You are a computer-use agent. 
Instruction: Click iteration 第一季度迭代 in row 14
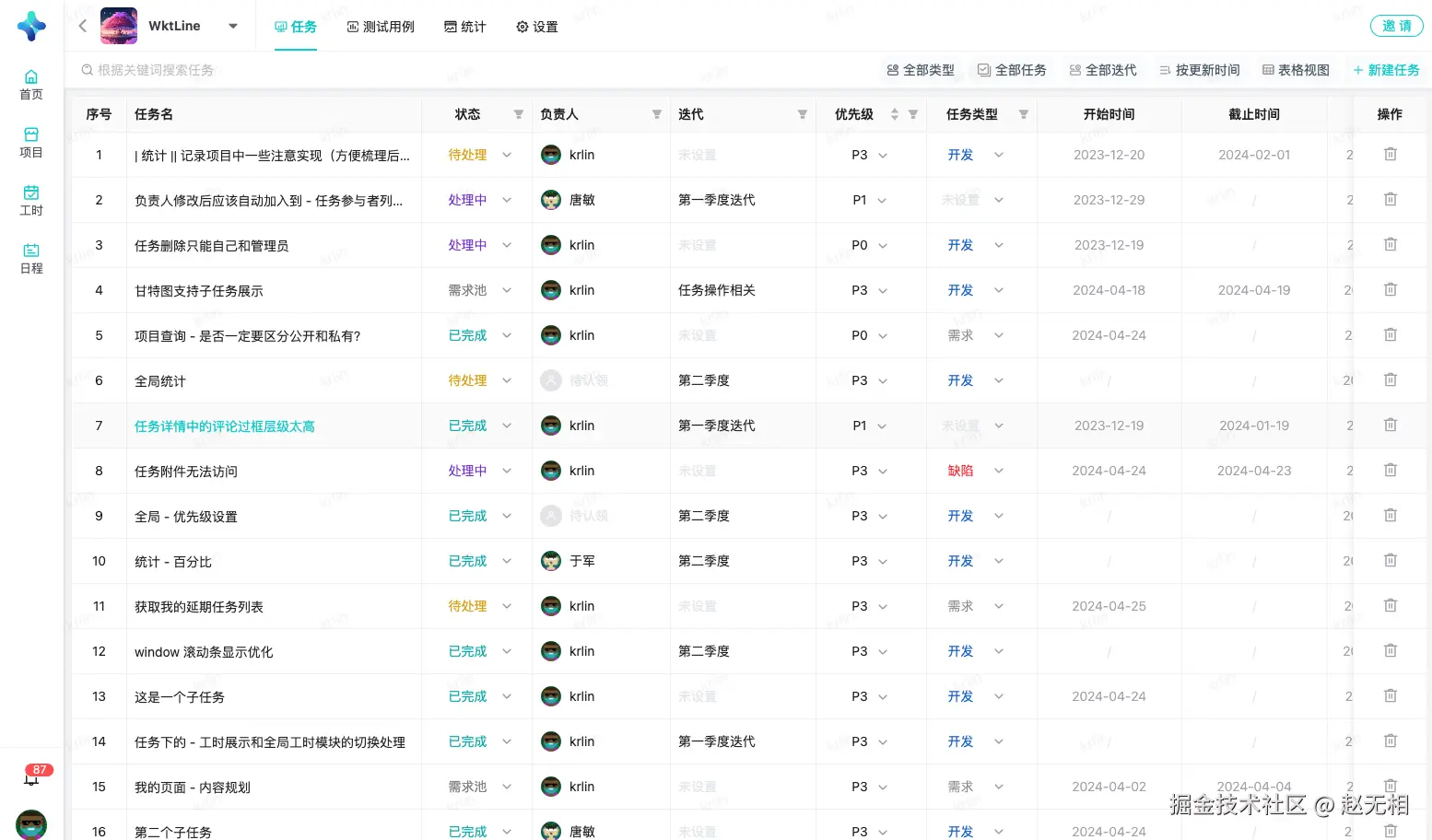click(717, 741)
